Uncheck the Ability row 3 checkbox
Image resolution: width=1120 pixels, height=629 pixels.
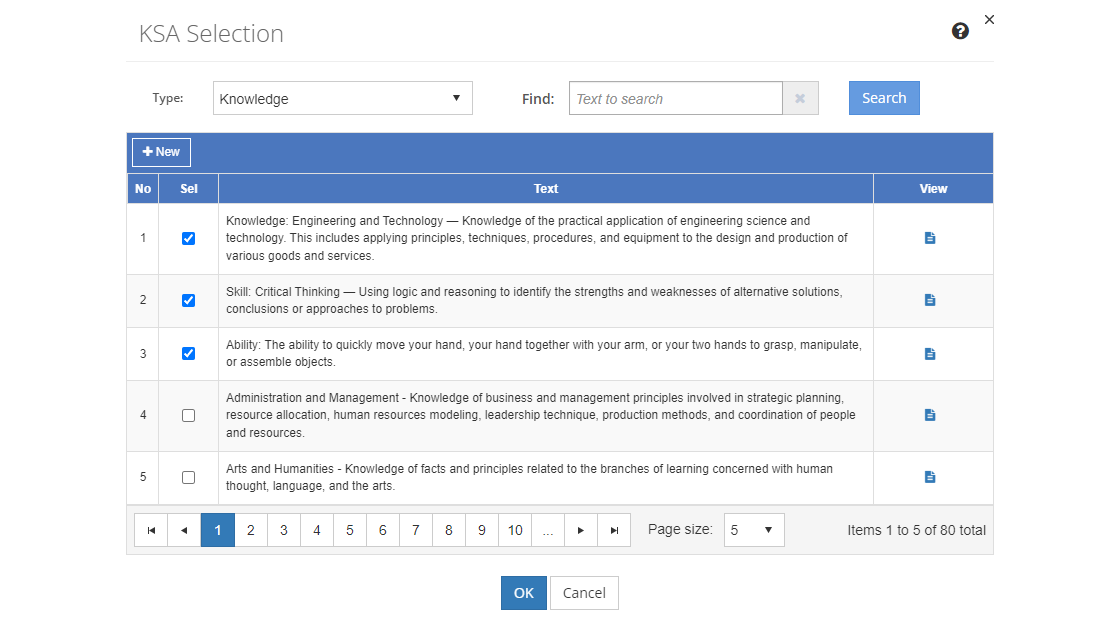(x=189, y=353)
